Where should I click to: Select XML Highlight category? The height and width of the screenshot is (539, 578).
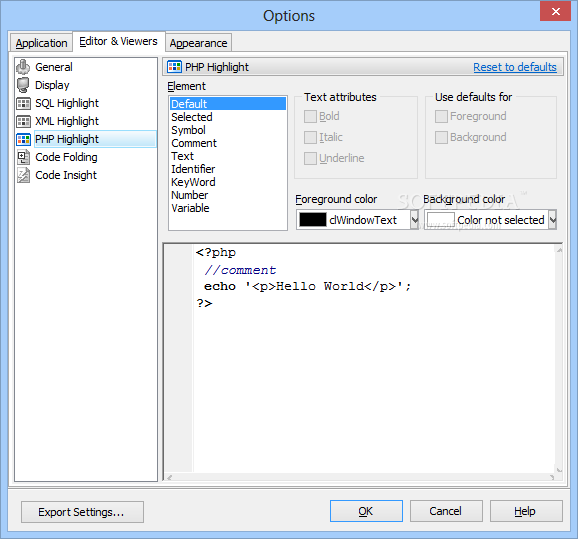pos(67,121)
